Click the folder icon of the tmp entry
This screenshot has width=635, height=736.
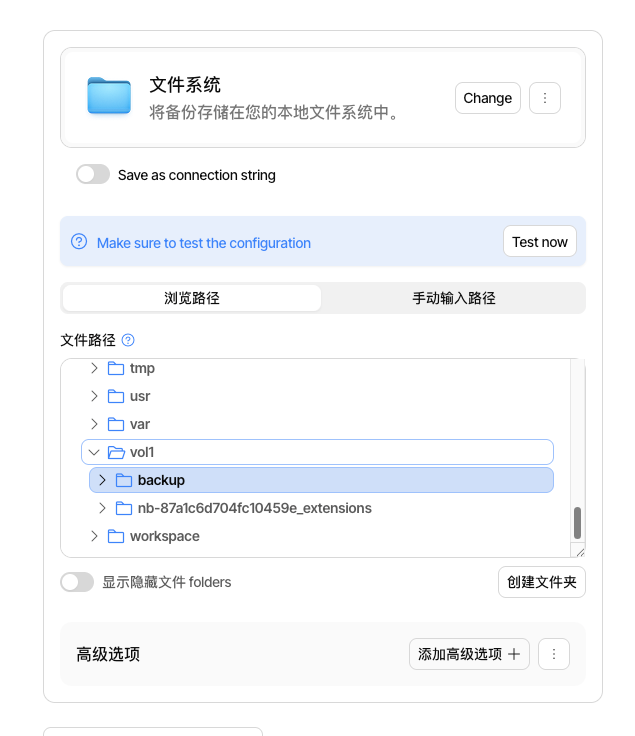point(116,368)
